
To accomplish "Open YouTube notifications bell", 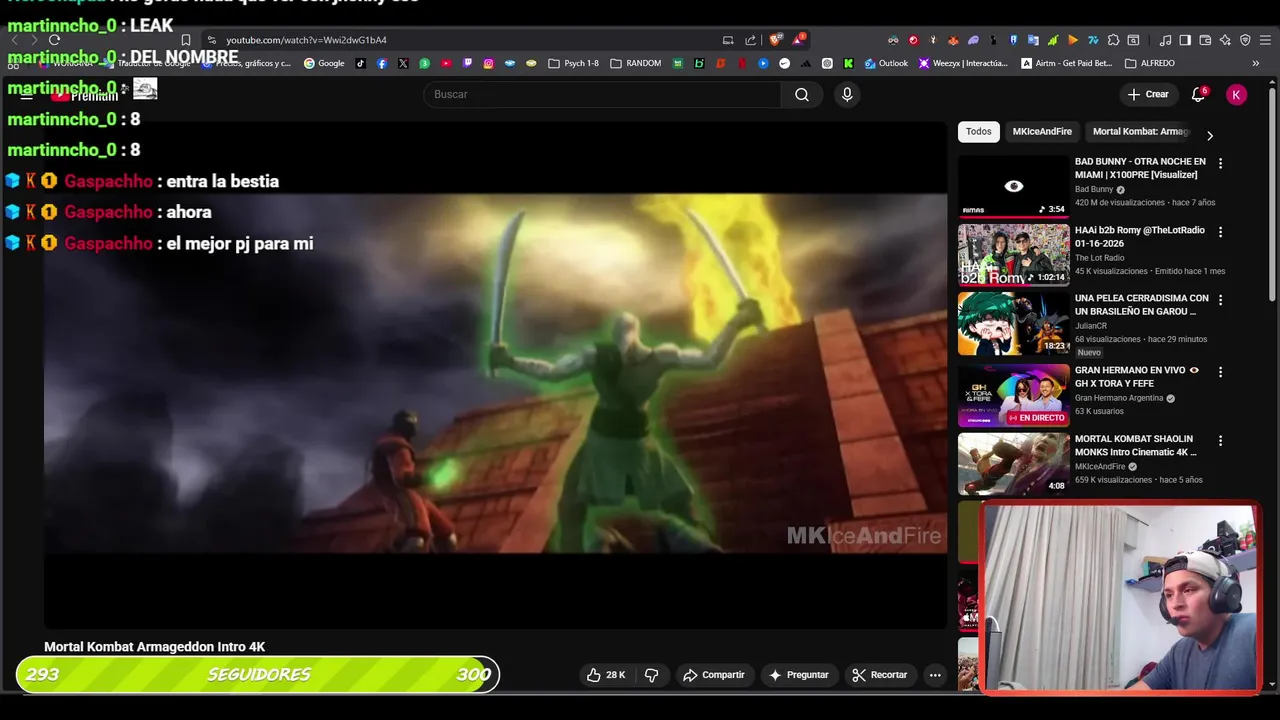I will [x=1198, y=94].
